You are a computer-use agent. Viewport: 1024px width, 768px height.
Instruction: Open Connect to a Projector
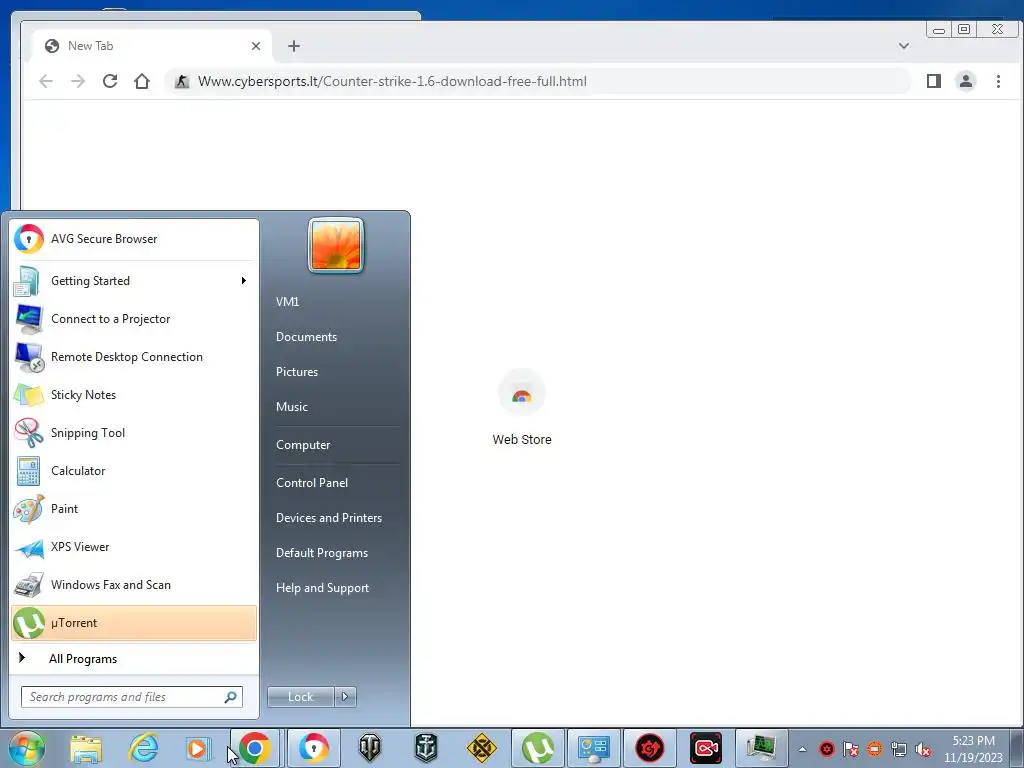click(x=134, y=319)
